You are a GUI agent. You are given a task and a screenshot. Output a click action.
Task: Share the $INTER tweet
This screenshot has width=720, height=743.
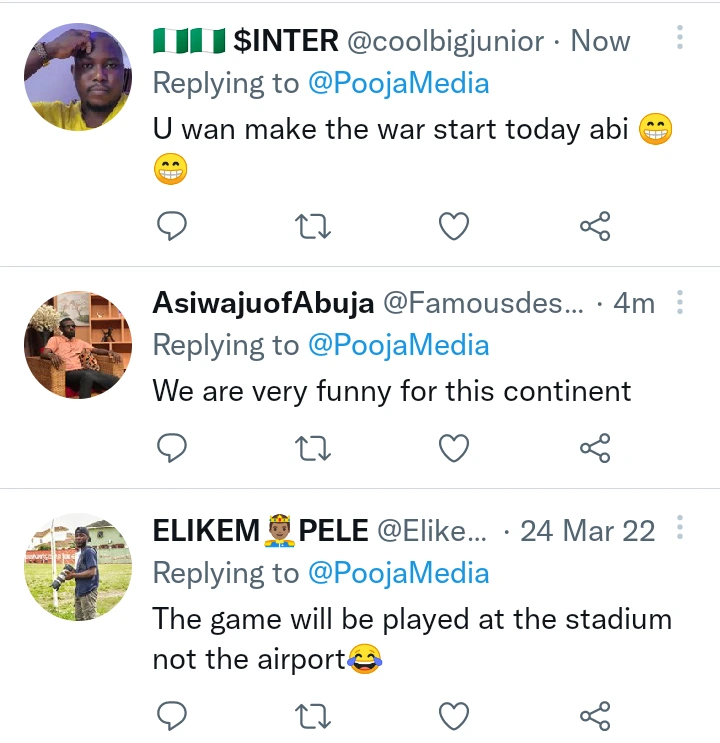coord(595,227)
